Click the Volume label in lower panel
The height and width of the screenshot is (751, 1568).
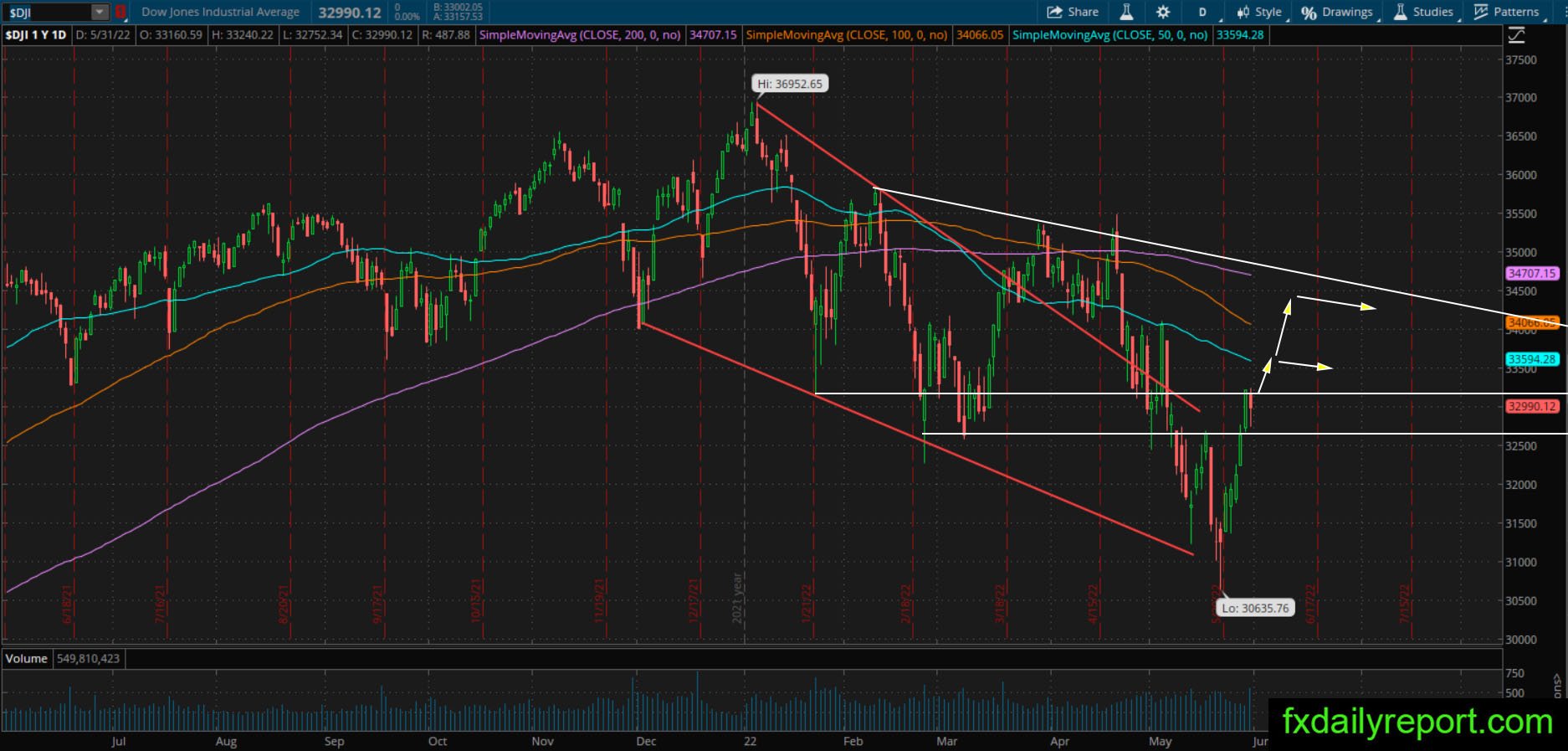pos(27,659)
